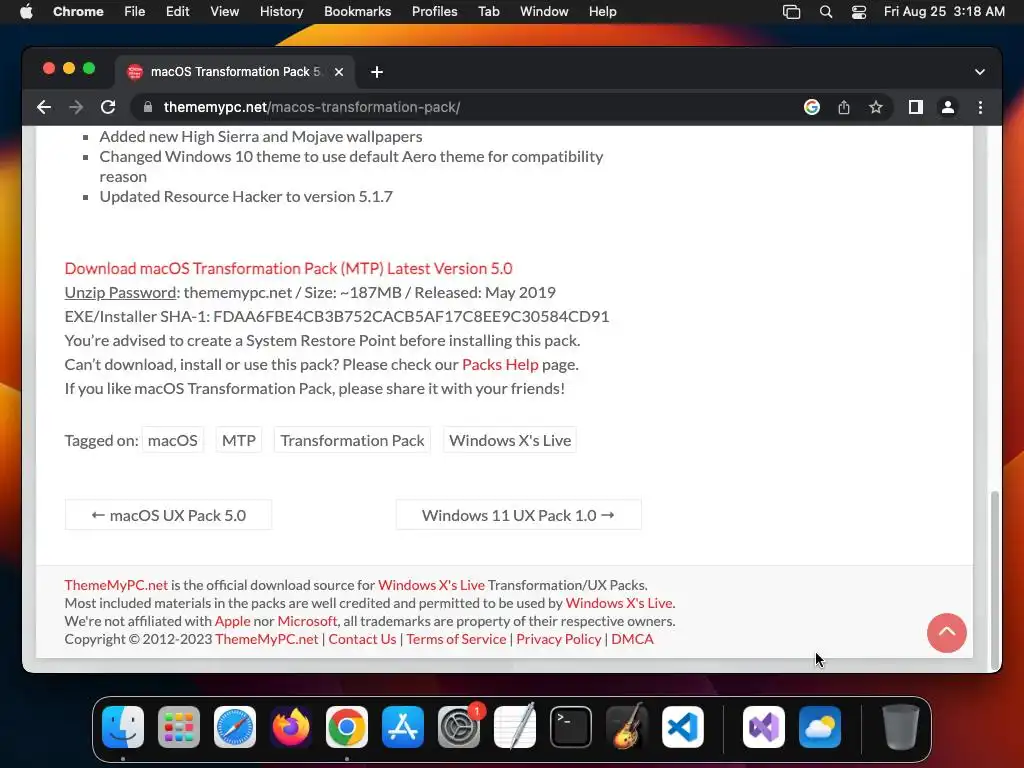Launch Terminal from the Dock
The width and height of the screenshot is (1024, 768).
571,727
